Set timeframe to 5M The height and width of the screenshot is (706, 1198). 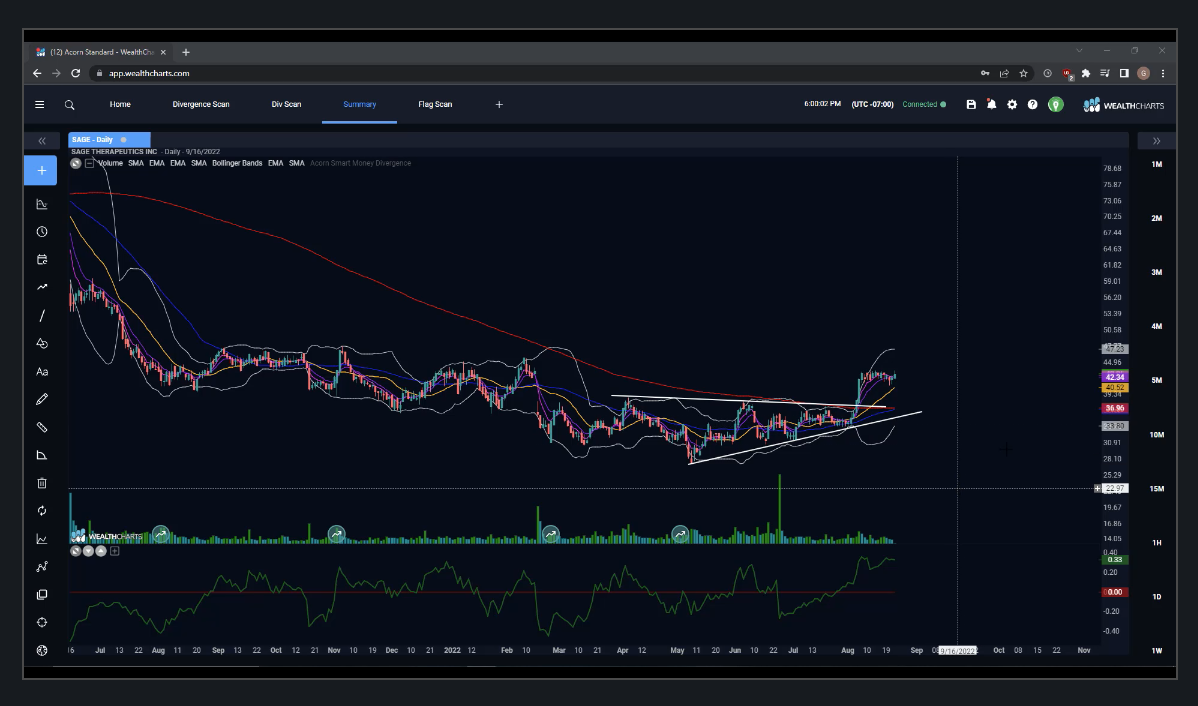click(x=1157, y=381)
